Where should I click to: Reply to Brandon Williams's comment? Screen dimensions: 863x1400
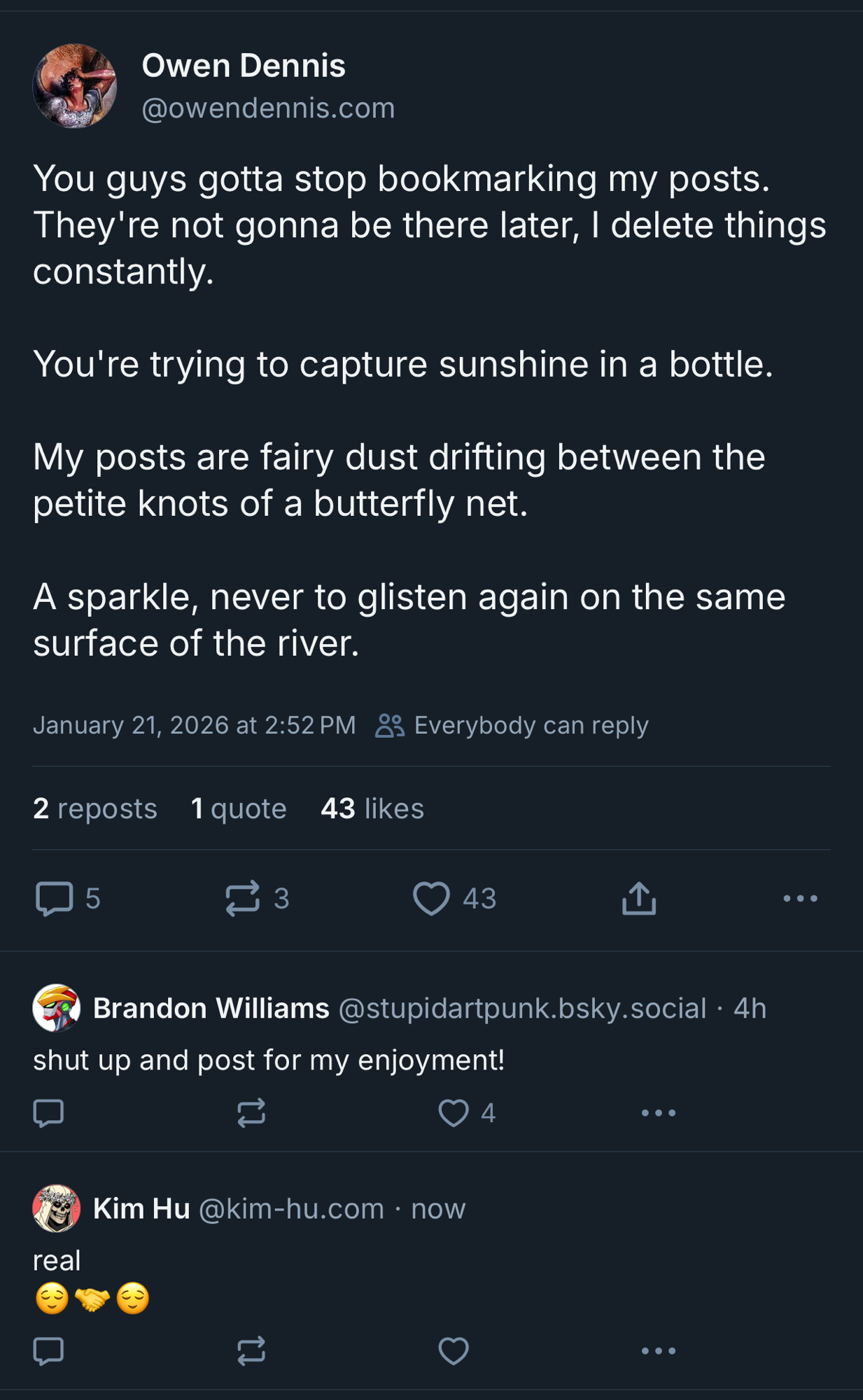click(48, 1112)
